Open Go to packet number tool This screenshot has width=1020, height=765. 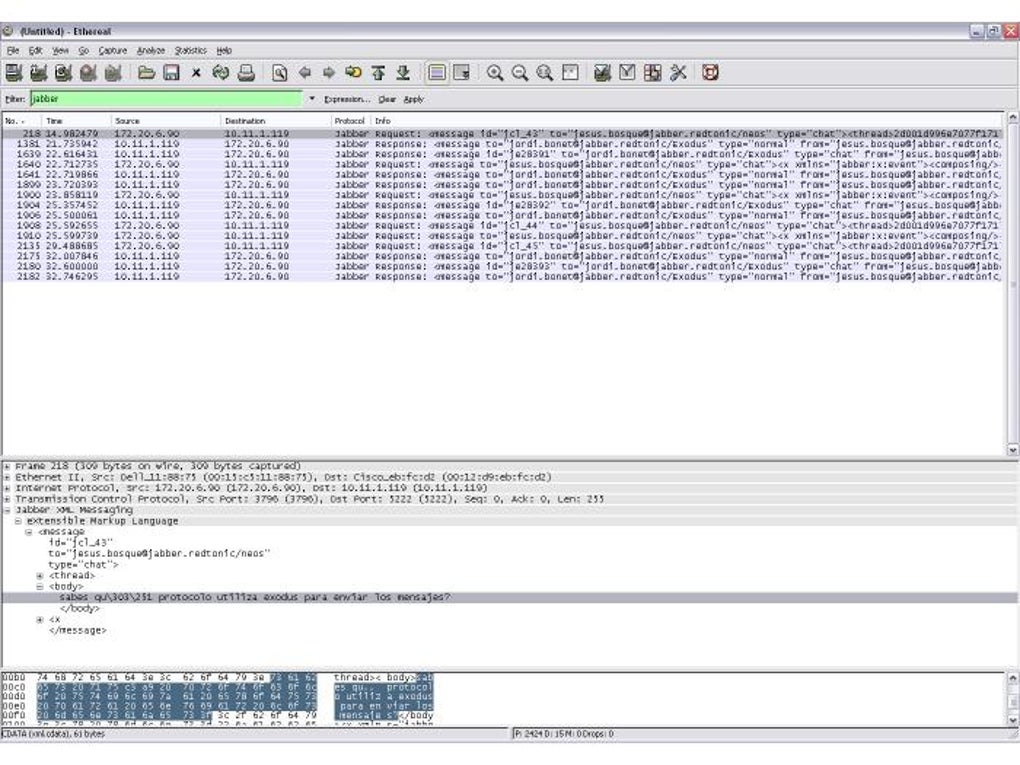(354, 73)
